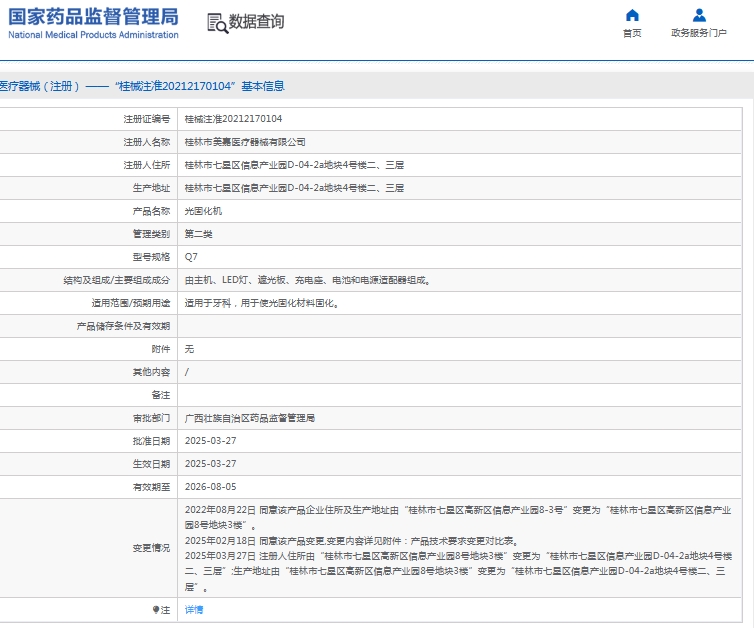Click the model specification Q7 value
754x628 pixels.
[191, 257]
